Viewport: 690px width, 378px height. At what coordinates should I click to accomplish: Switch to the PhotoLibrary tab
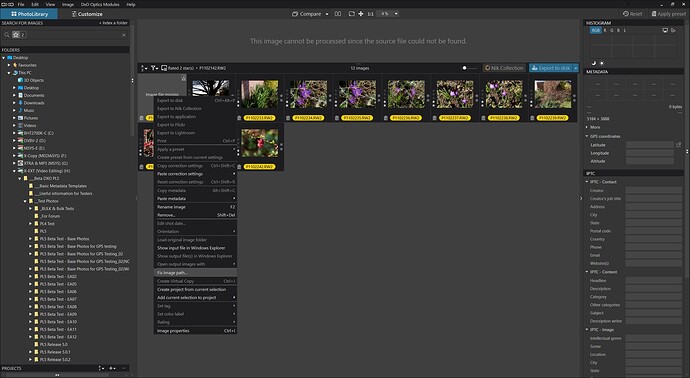coord(29,14)
